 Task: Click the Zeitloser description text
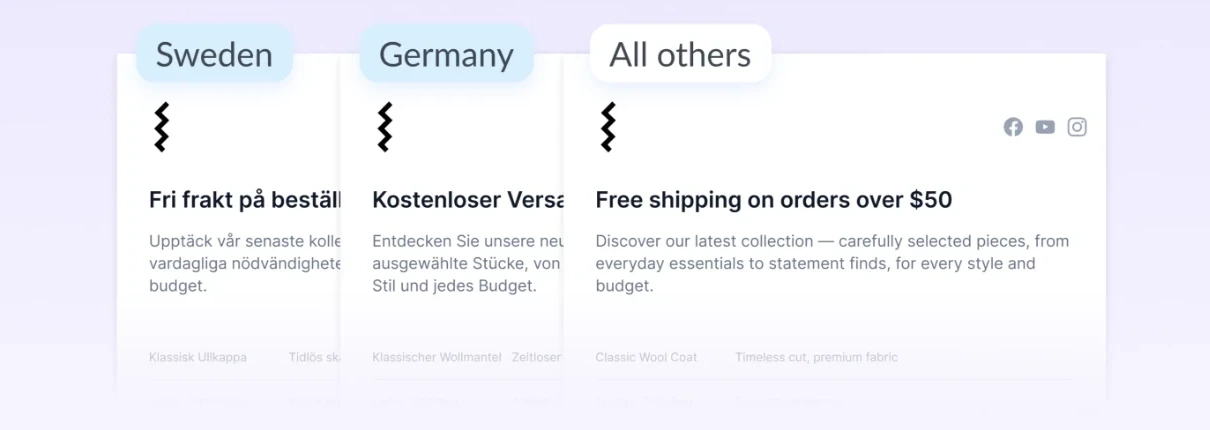pyautogui.click(x=537, y=357)
